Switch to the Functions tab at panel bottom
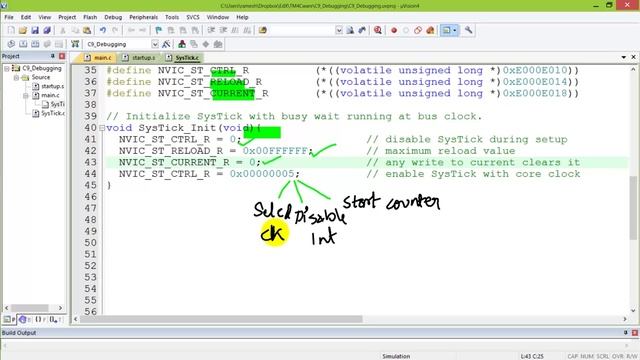 point(40,320)
